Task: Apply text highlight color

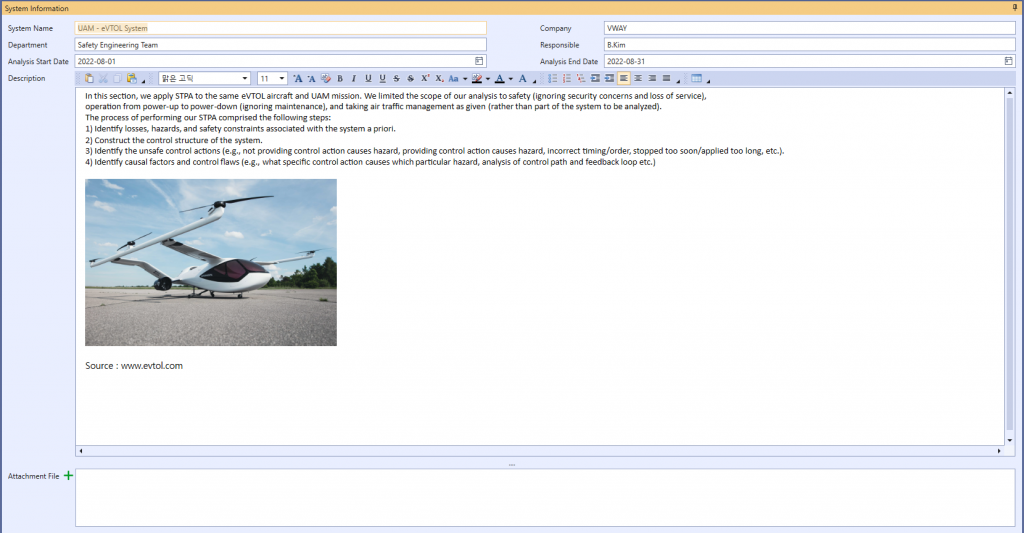Action: [x=477, y=78]
